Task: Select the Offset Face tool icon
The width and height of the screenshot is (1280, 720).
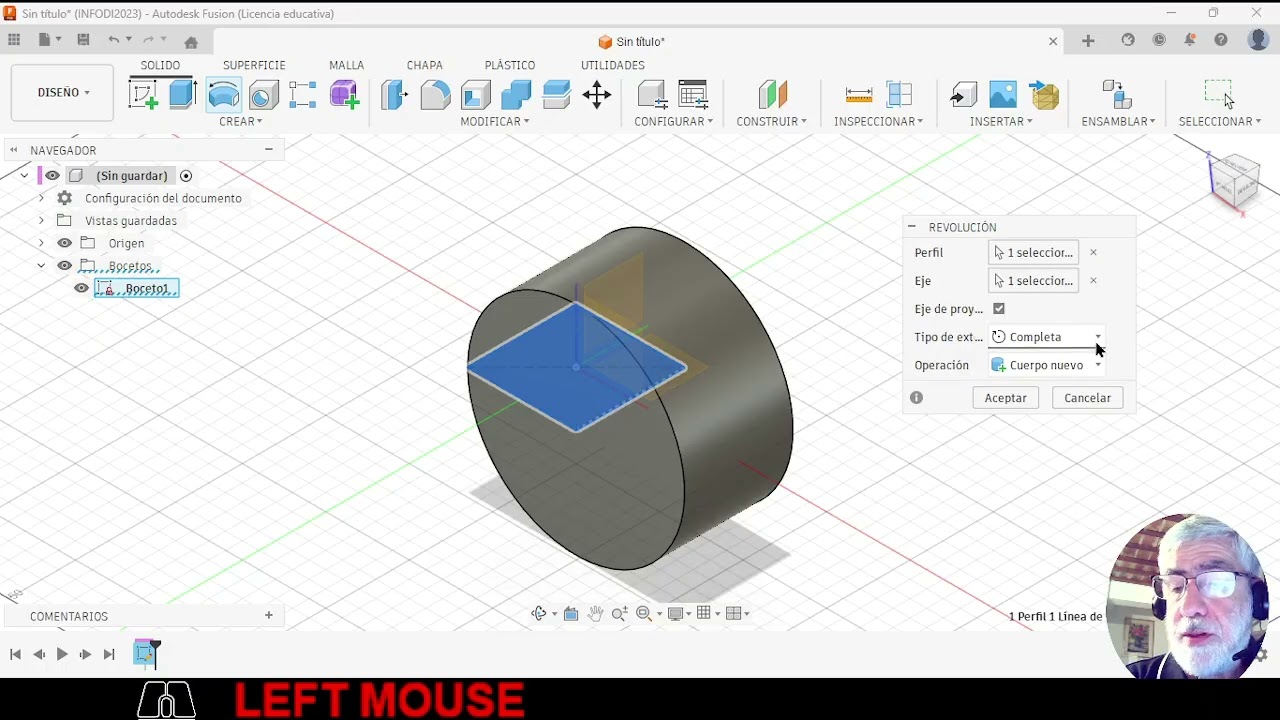Action: pos(556,95)
